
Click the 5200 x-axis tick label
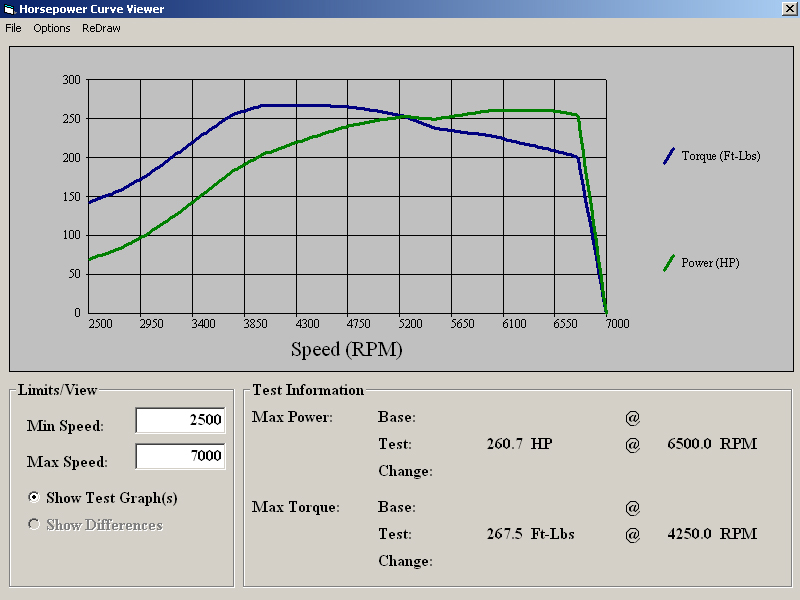410,323
